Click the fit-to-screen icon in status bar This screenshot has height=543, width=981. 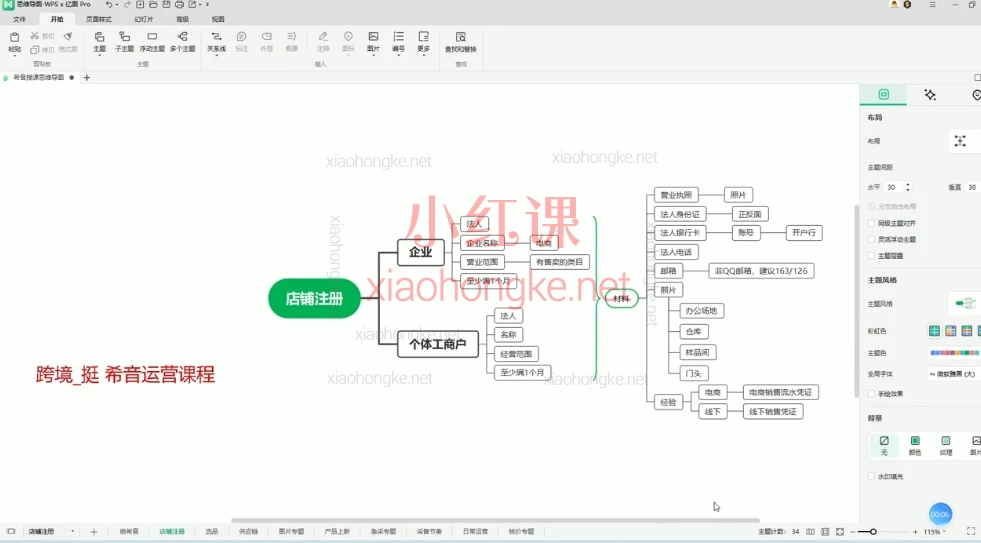pyautogui.click(x=840, y=531)
